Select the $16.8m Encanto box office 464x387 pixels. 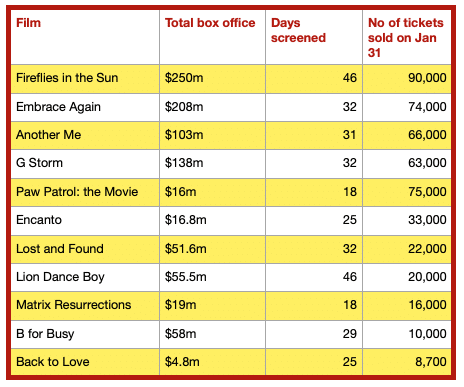tap(186, 220)
